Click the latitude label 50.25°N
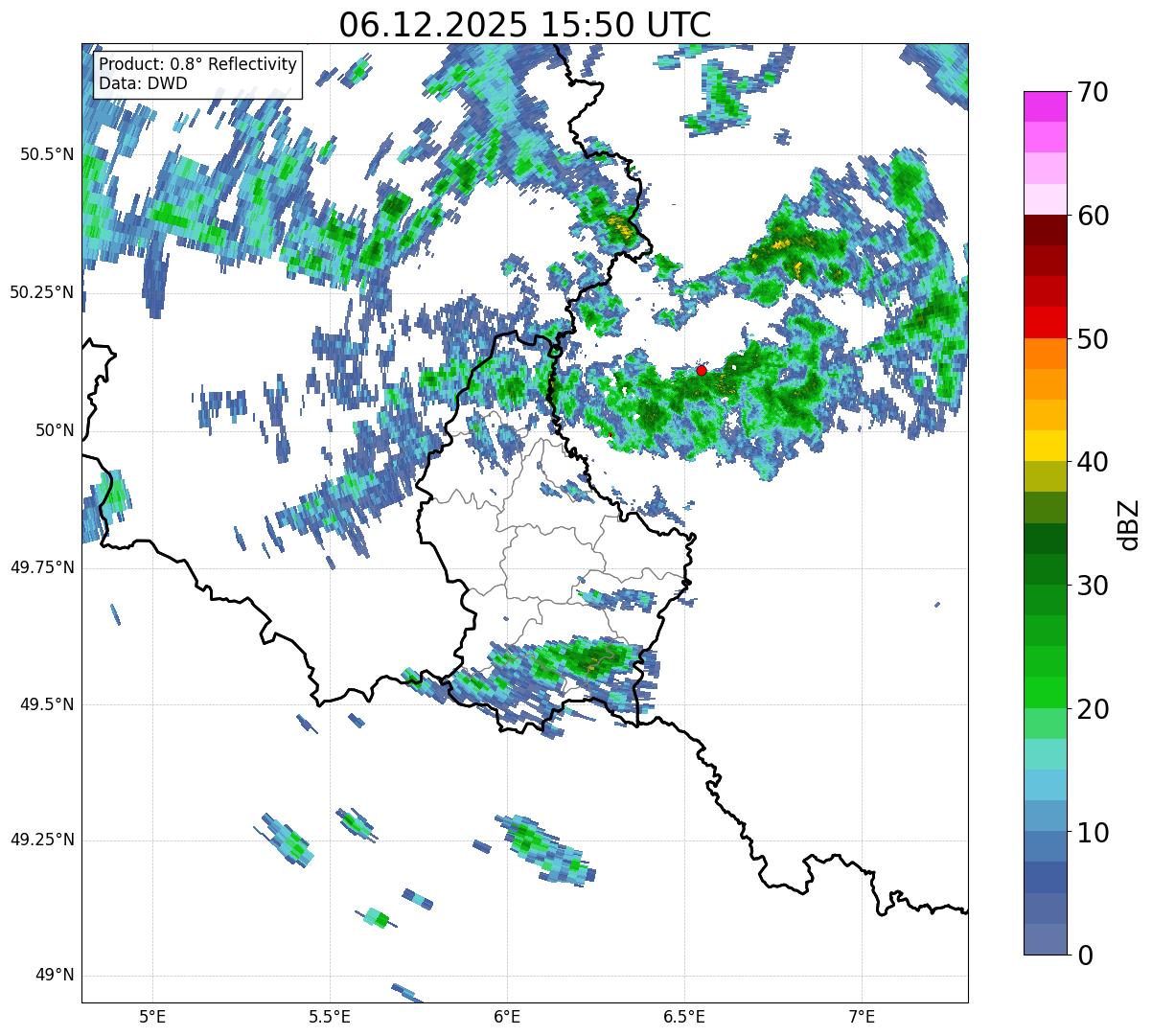 [42, 292]
